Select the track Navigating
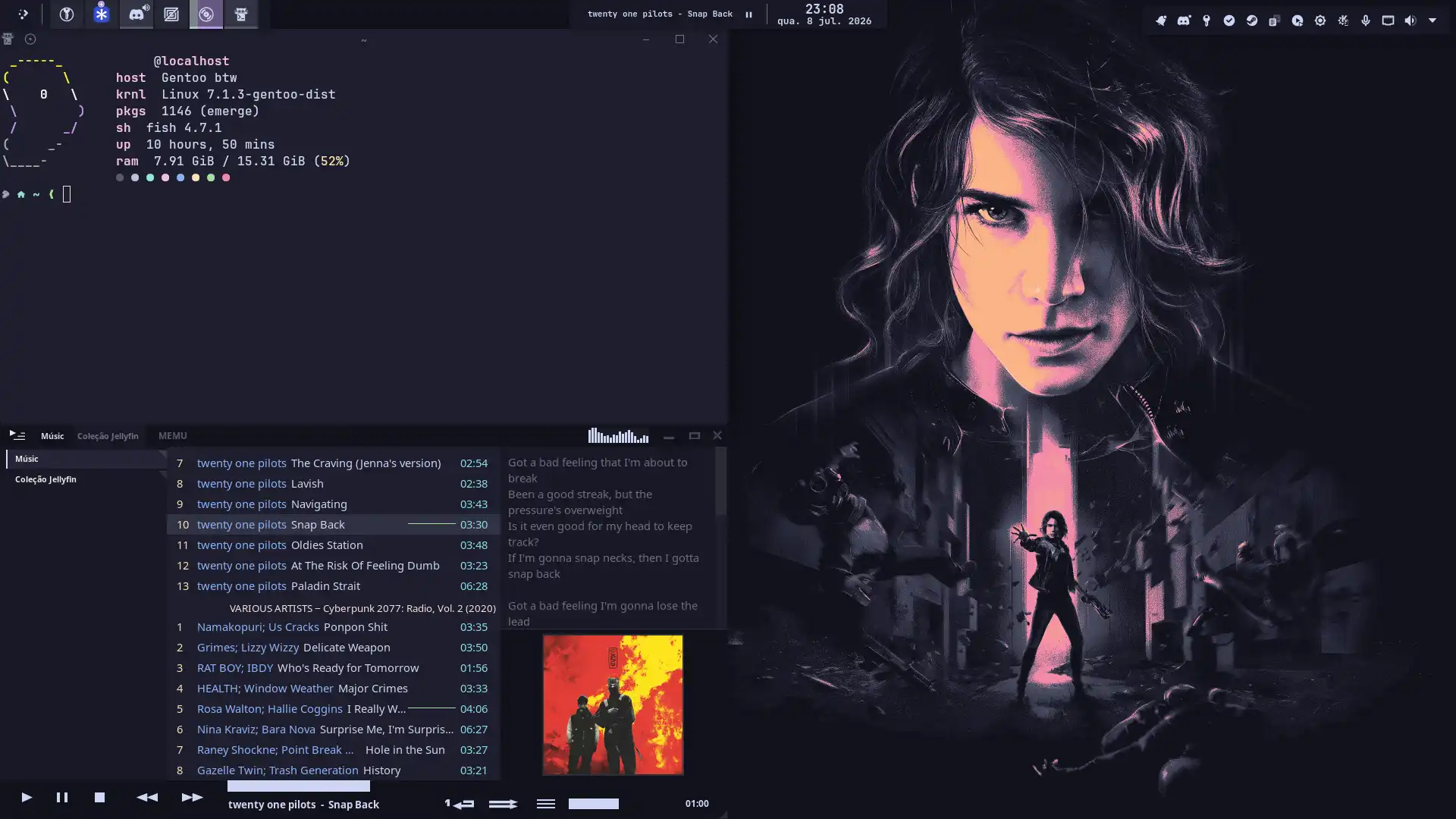Screen dimensions: 1456x819 click(x=334, y=504)
